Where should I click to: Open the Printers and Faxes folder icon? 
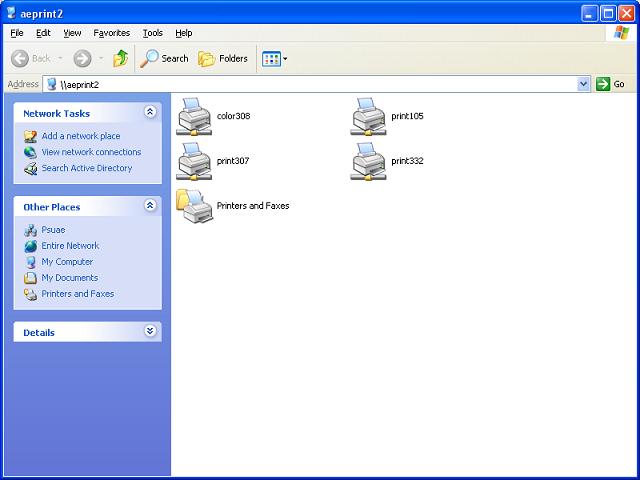(194, 205)
